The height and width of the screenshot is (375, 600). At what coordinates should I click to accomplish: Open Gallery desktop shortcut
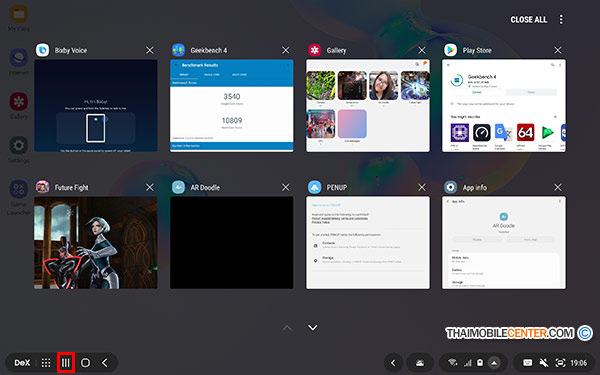[x=18, y=106]
